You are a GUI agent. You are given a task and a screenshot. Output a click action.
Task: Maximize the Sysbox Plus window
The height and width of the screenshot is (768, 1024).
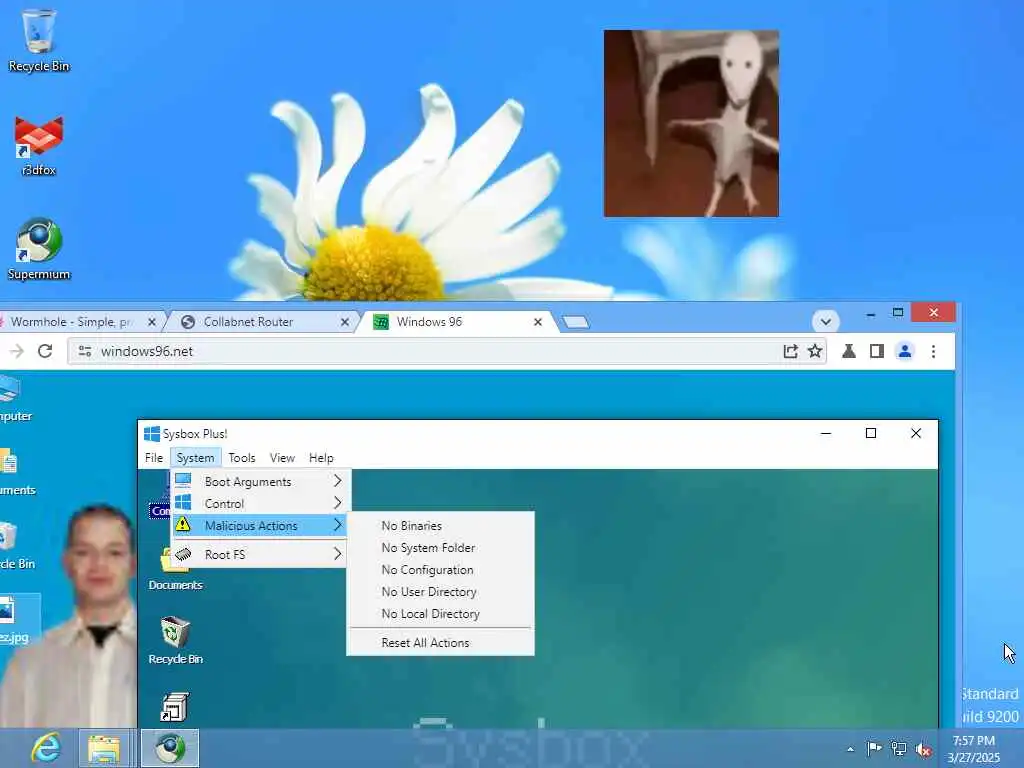click(x=871, y=433)
